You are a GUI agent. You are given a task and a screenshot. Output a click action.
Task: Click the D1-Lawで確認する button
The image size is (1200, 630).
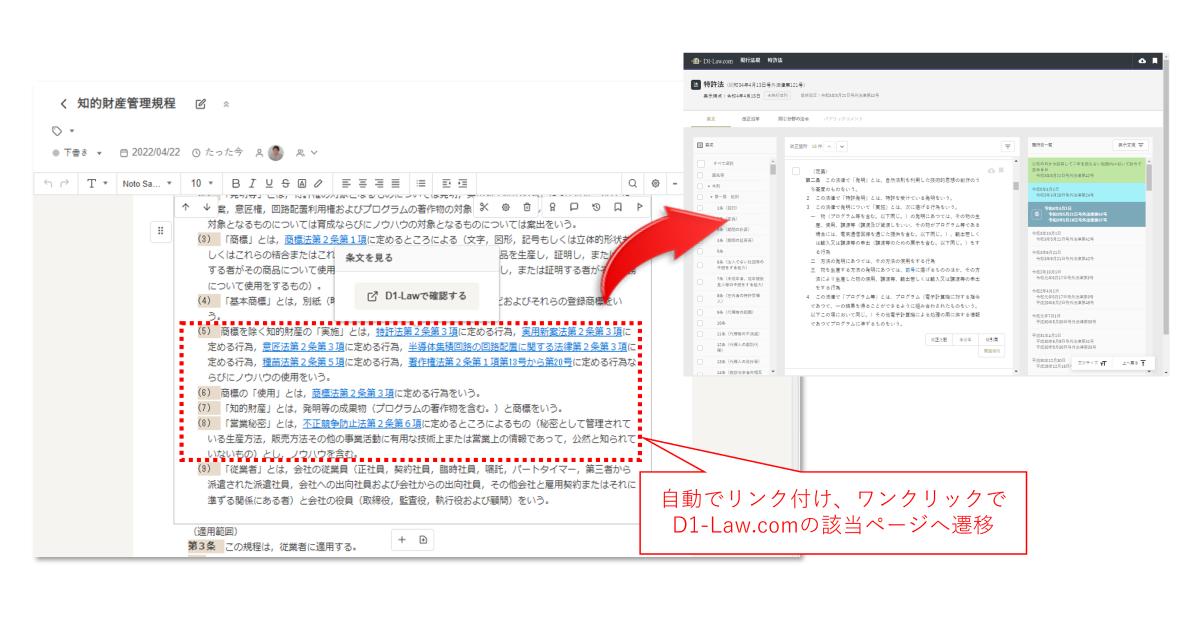click(416, 296)
